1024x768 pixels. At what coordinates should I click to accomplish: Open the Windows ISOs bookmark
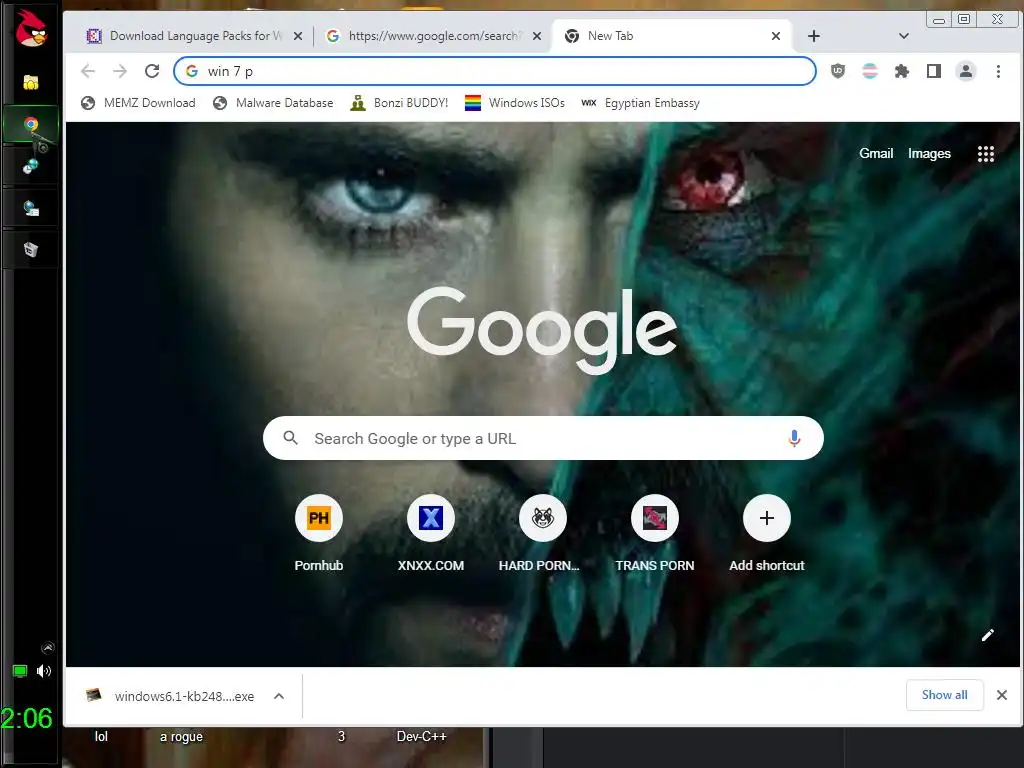515,103
